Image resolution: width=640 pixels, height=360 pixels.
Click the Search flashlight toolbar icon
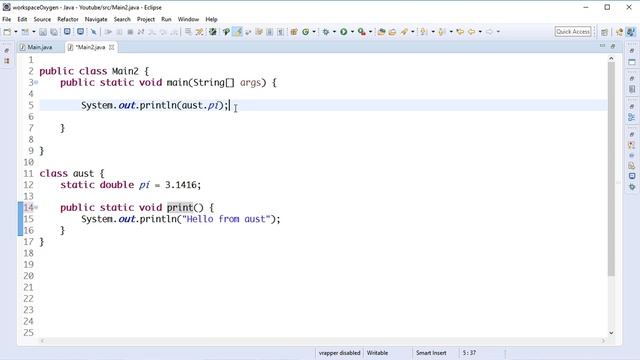(404, 32)
